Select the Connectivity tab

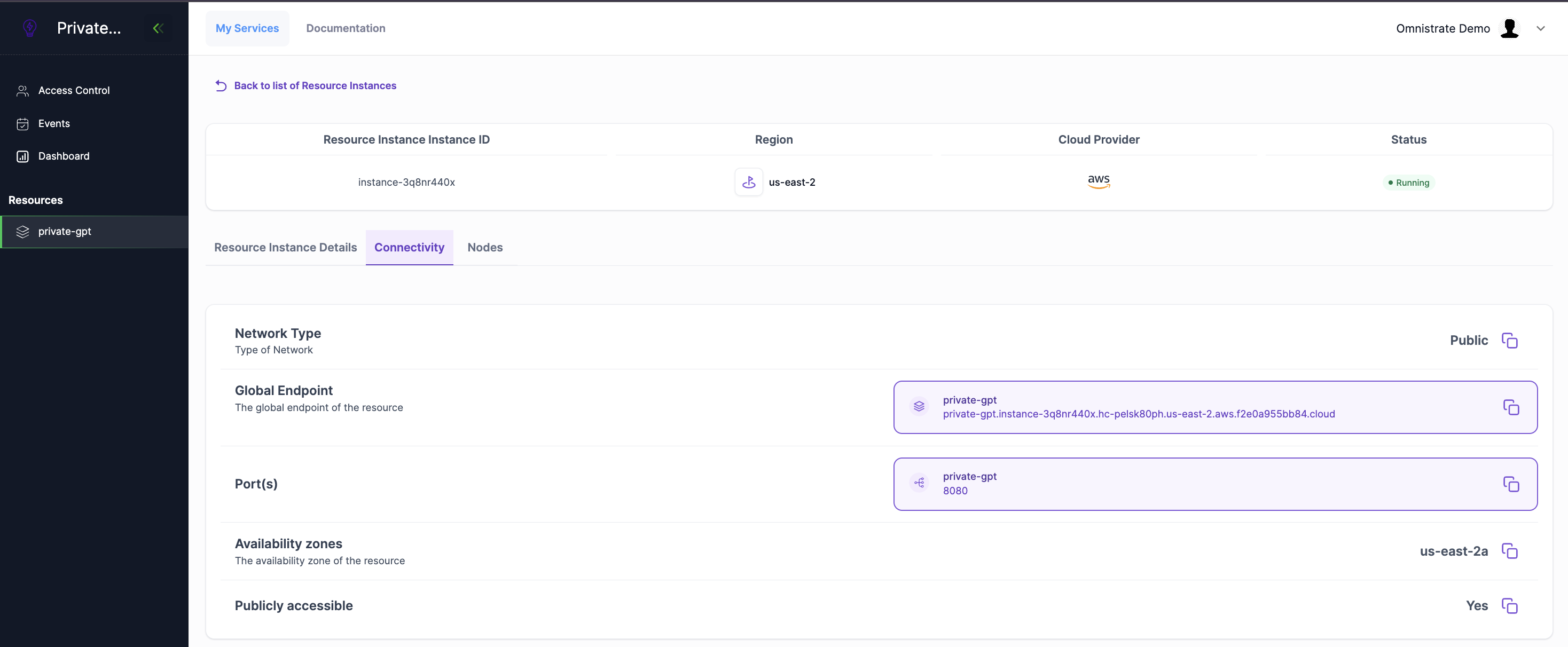point(409,247)
